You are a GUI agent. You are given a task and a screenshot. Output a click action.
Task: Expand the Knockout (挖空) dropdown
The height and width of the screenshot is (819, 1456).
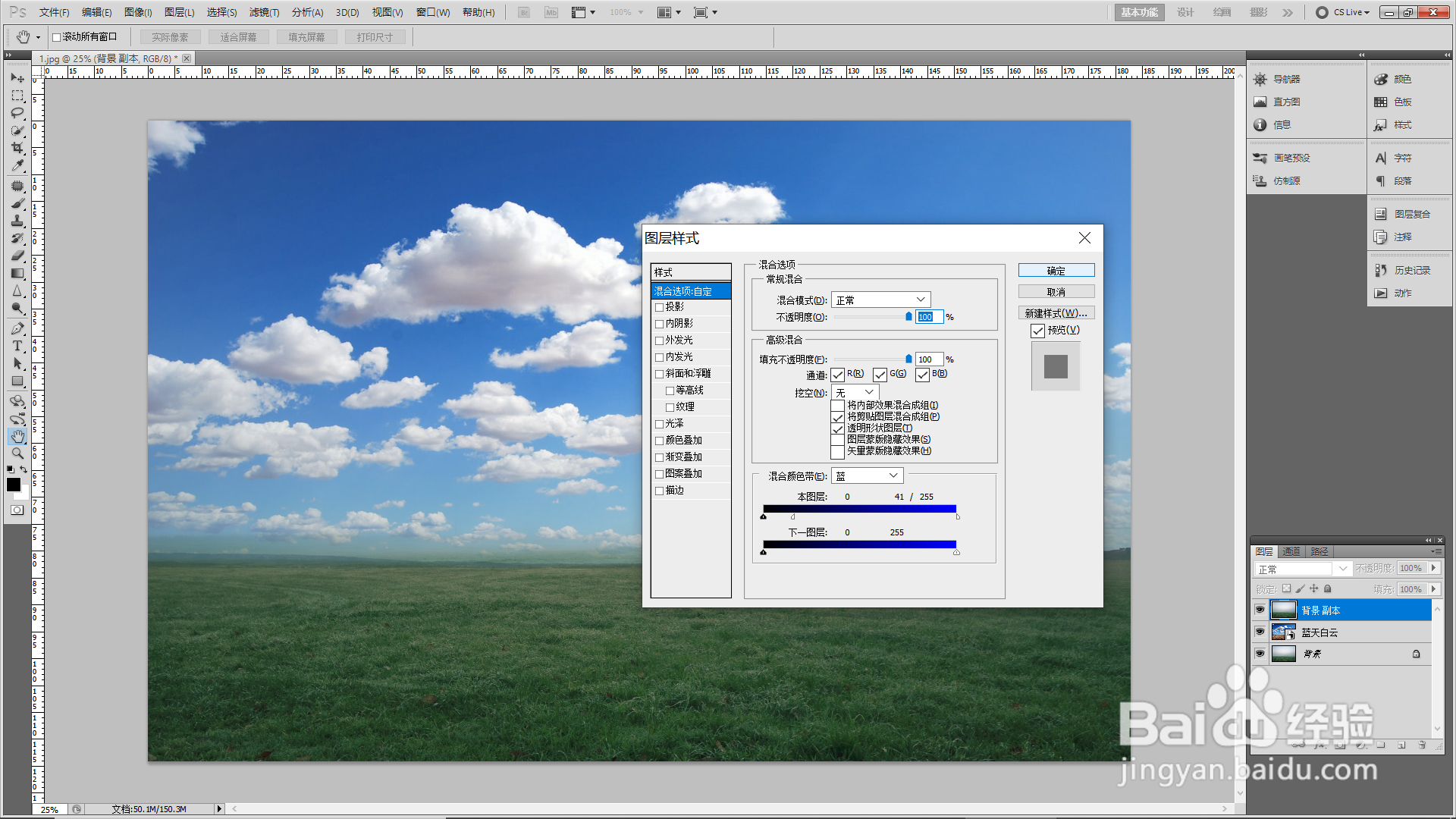pos(855,392)
